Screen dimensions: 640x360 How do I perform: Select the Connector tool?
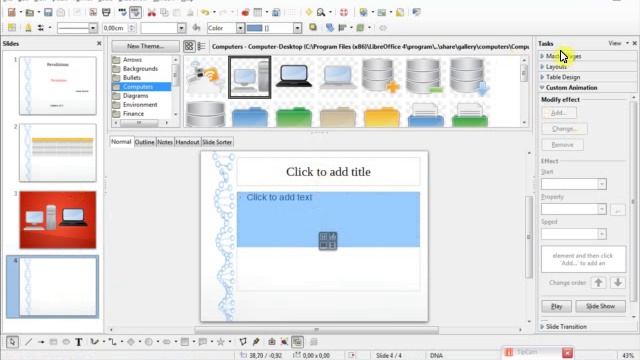112,342
